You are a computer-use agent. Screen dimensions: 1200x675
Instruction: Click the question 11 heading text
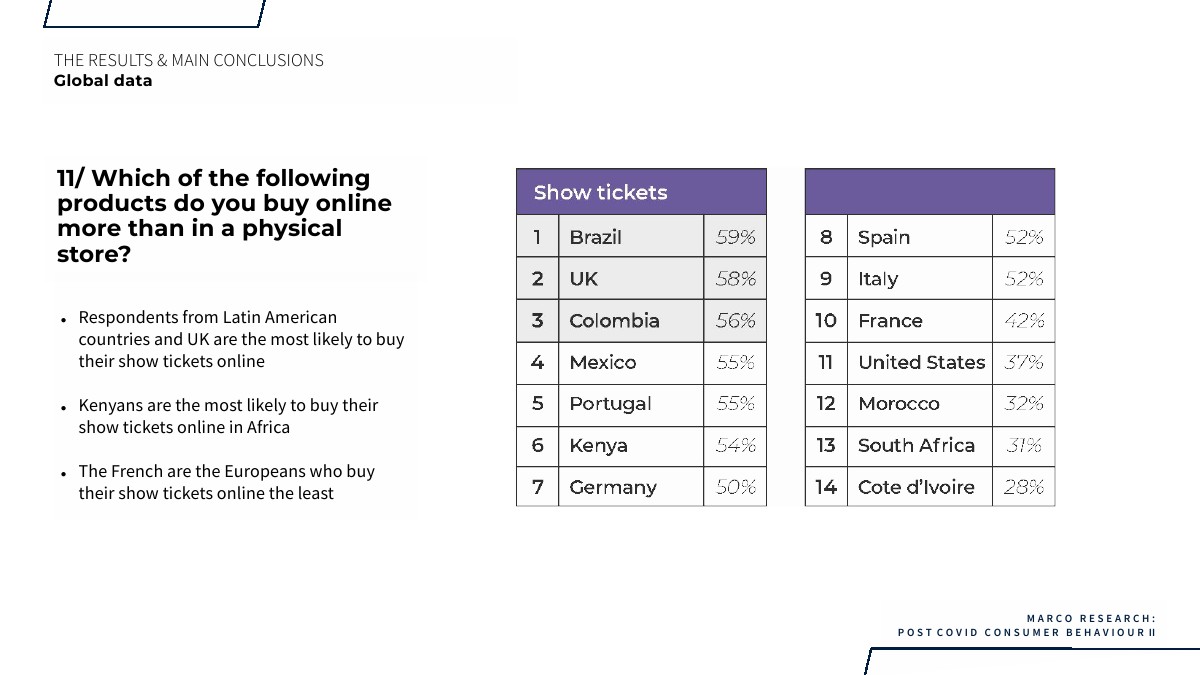224,215
